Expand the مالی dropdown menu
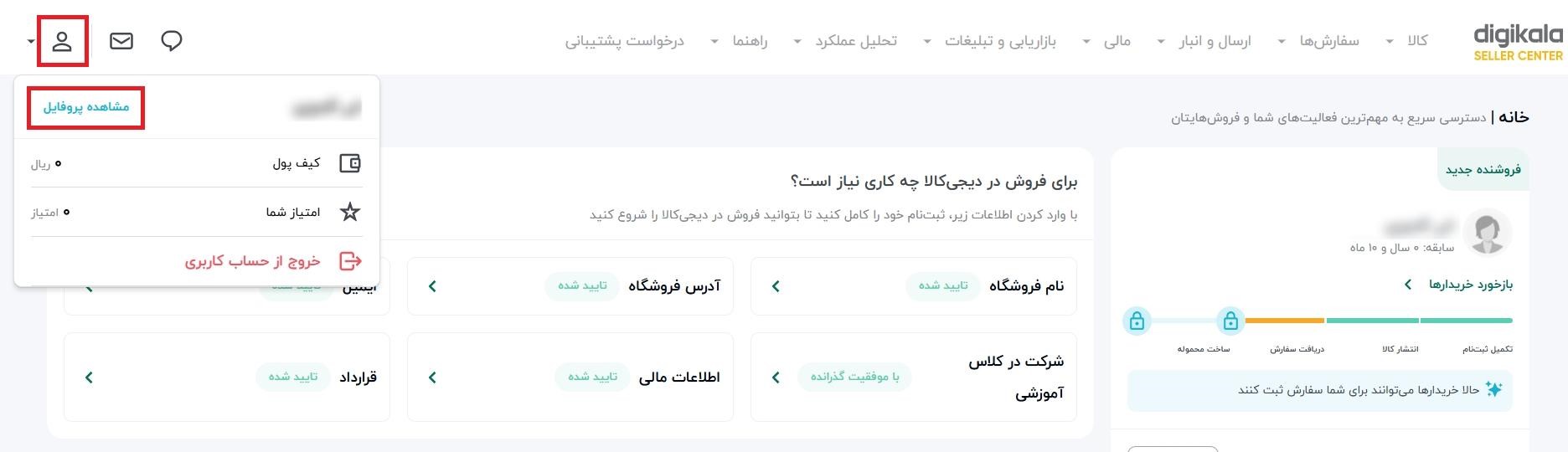The height and width of the screenshot is (452, 1568). [x=1106, y=40]
